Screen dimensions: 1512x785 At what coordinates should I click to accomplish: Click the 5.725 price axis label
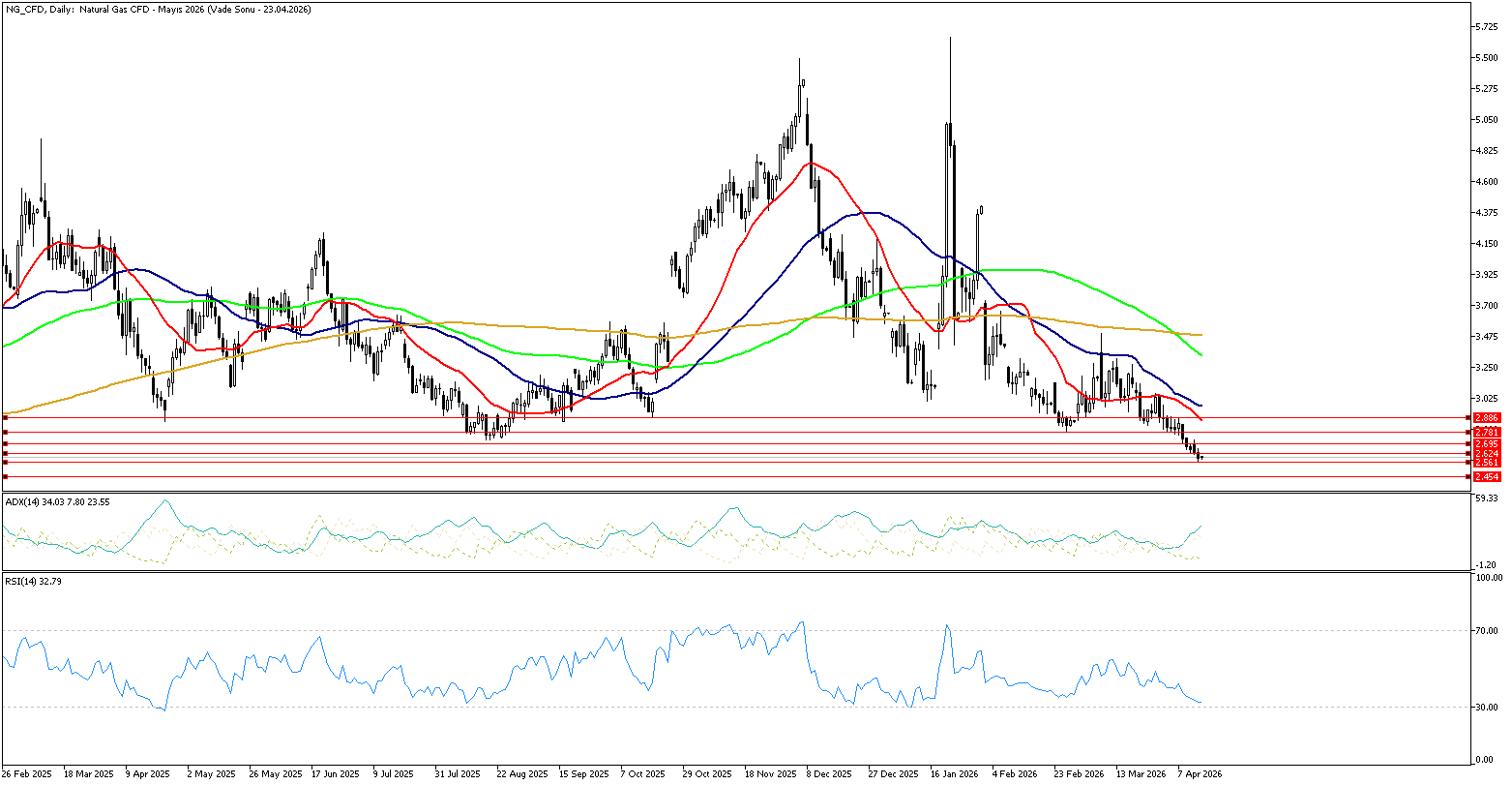1486,26
